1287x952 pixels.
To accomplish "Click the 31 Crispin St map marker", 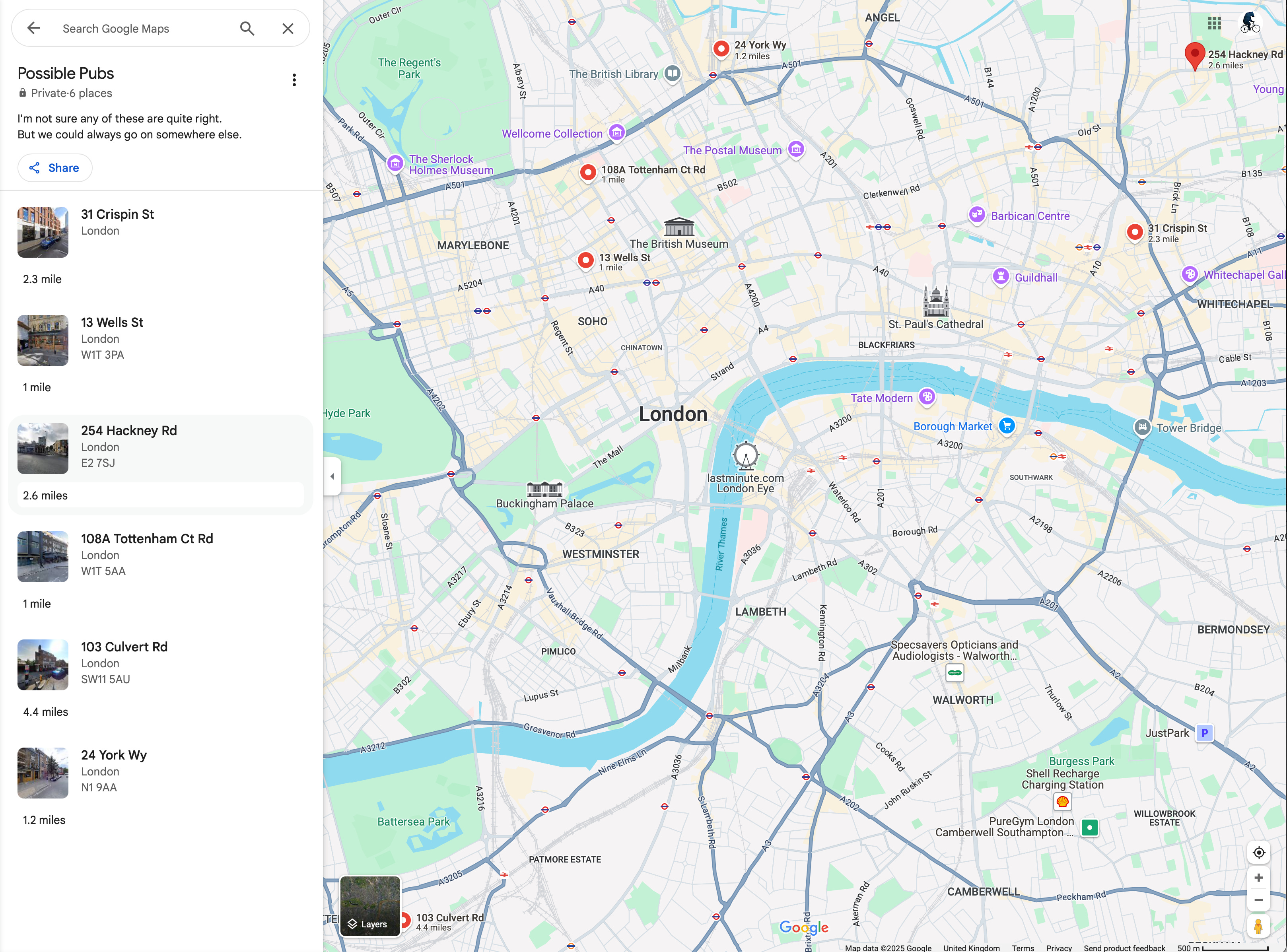I will point(1135,232).
